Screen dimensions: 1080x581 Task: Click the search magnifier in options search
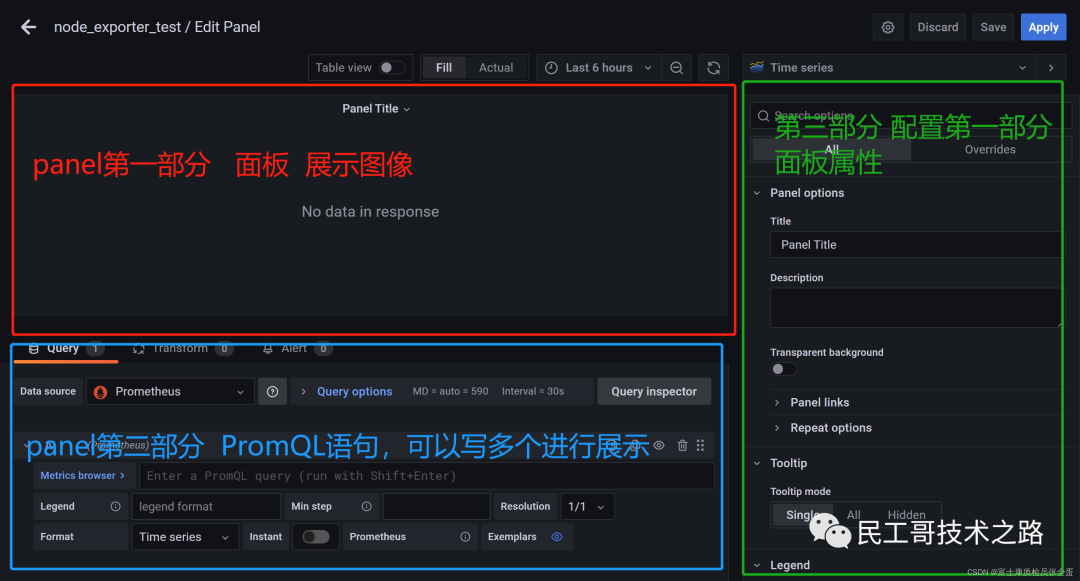click(x=763, y=116)
